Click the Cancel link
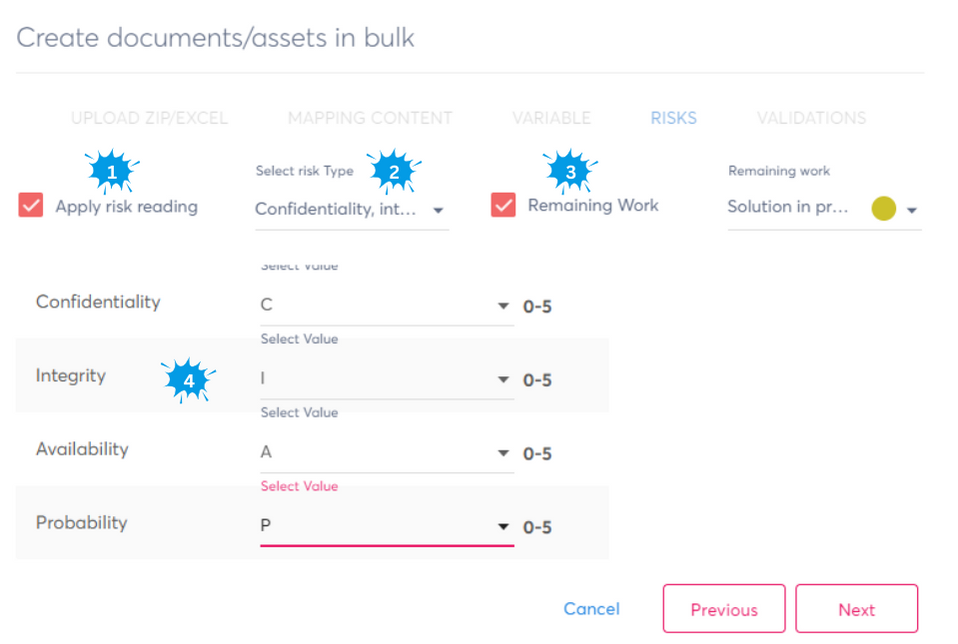The image size is (958, 644). [x=591, y=608]
